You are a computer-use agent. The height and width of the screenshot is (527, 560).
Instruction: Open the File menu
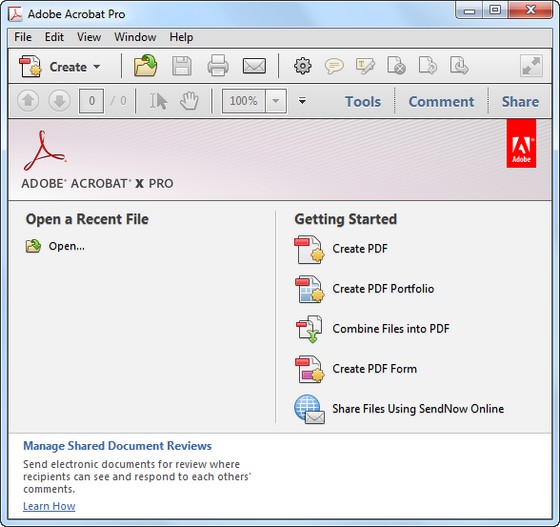[23, 37]
